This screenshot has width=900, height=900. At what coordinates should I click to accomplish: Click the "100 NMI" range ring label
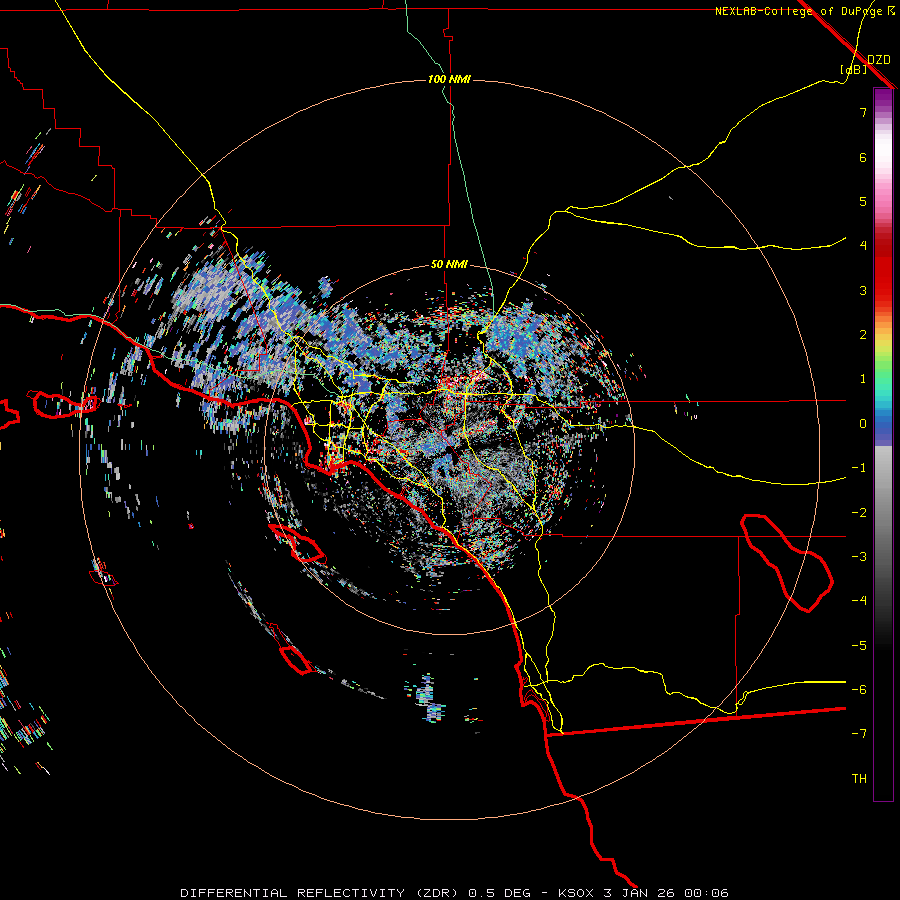[x=449, y=79]
